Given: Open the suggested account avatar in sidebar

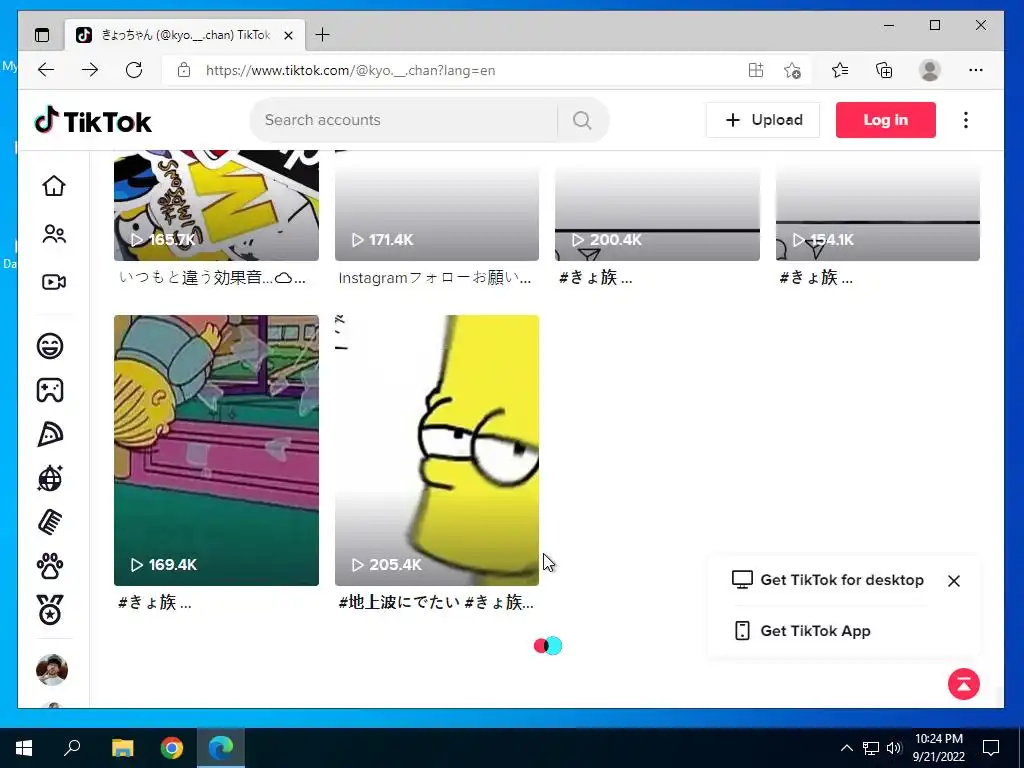Looking at the screenshot, I should [52, 670].
